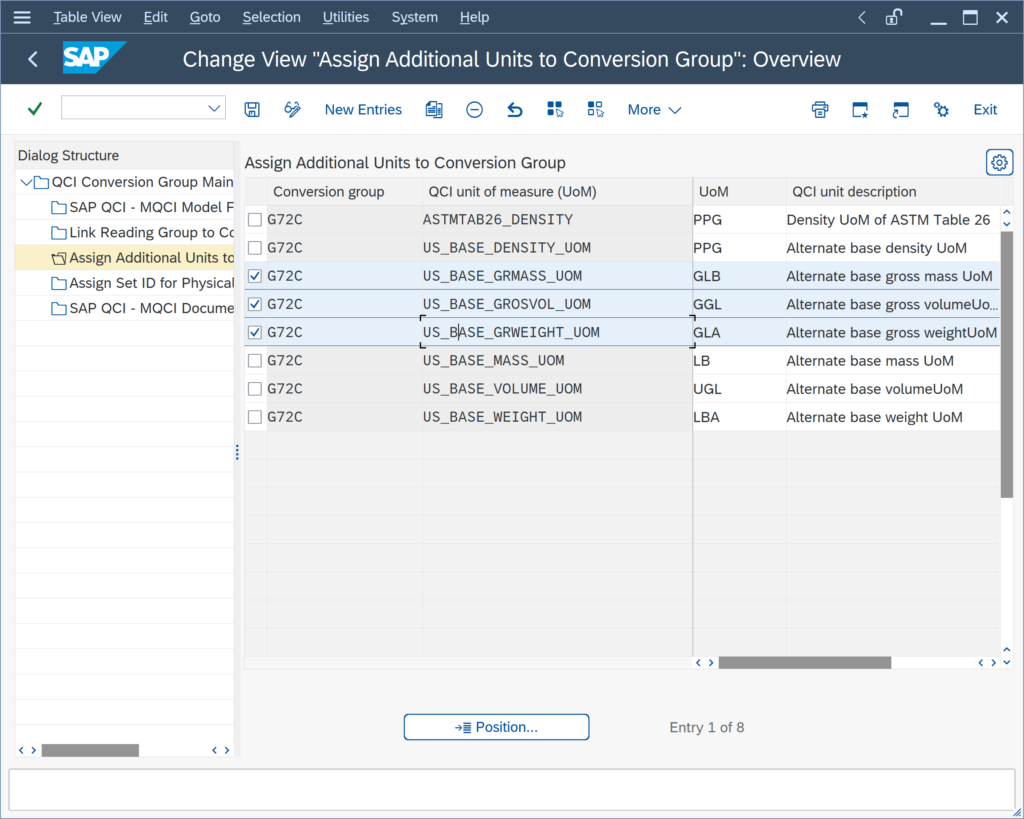Check the US_BASE_WEIGHT_UOM row checkbox
This screenshot has height=819, width=1024.
255,417
